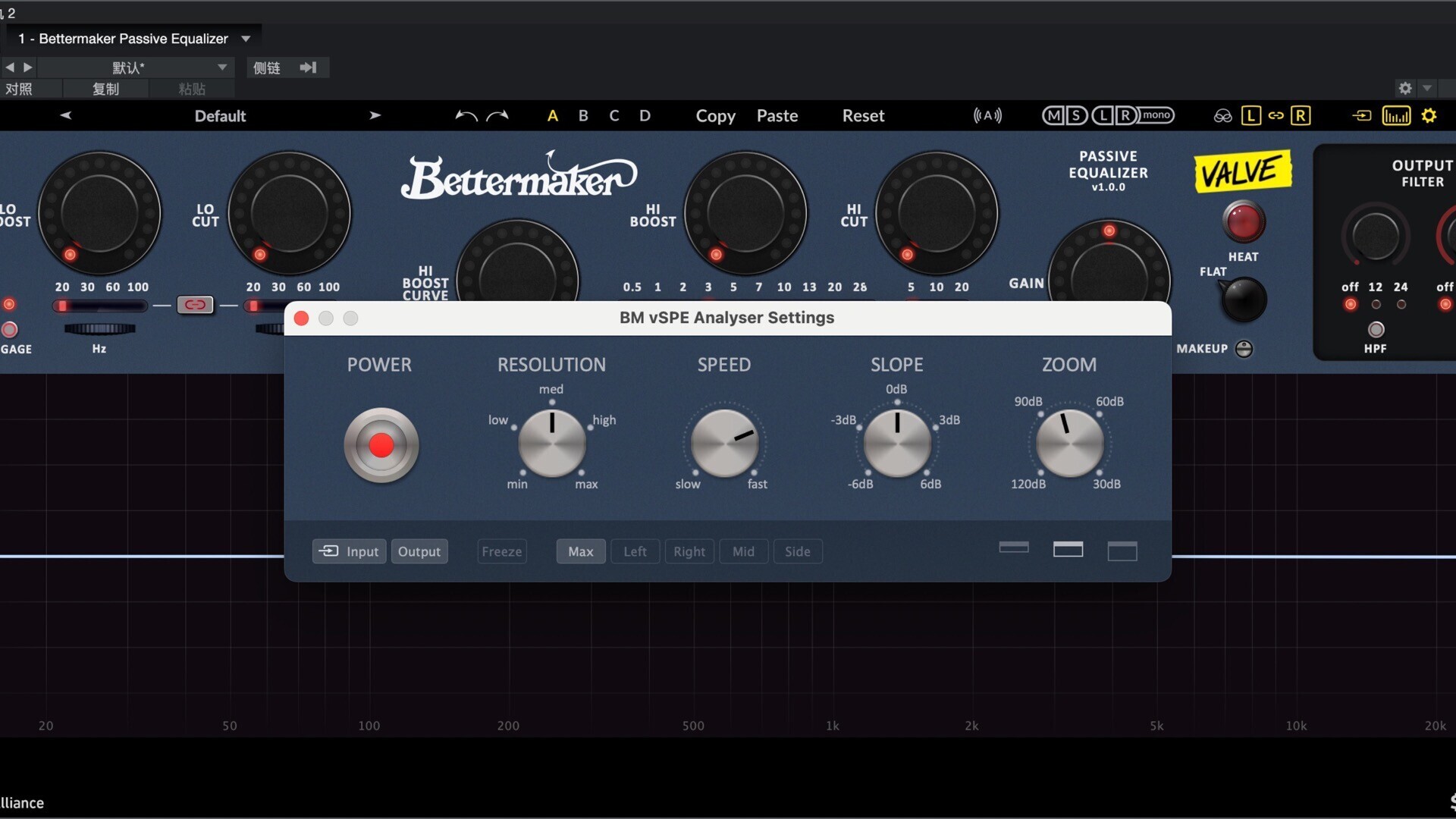The height and width of the screenshot is (819, 1456).
Task: Click the Reset button
Action: [x=863, y=115]
